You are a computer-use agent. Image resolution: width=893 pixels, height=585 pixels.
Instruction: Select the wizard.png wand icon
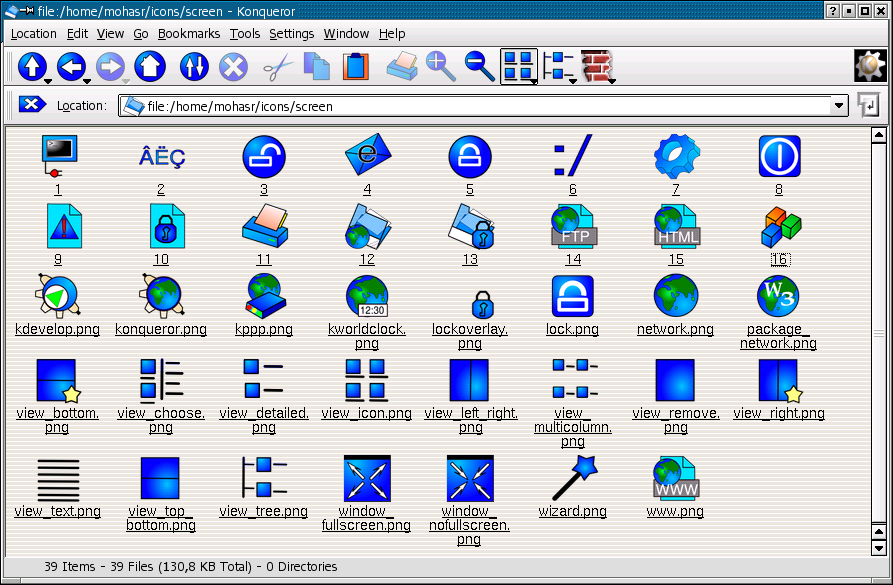[x=575, y=478]
